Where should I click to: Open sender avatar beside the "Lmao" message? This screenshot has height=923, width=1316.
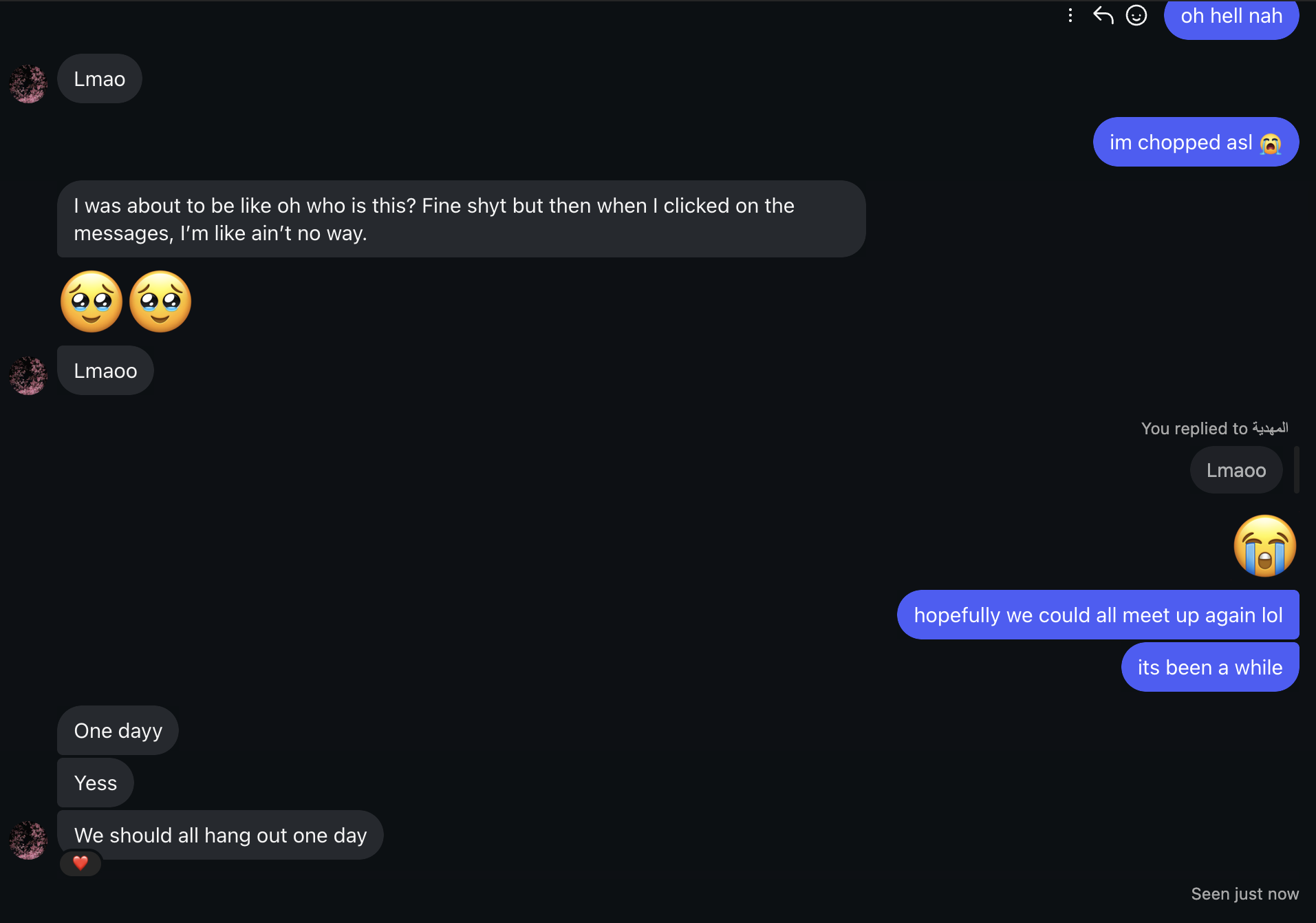point(28,84)
